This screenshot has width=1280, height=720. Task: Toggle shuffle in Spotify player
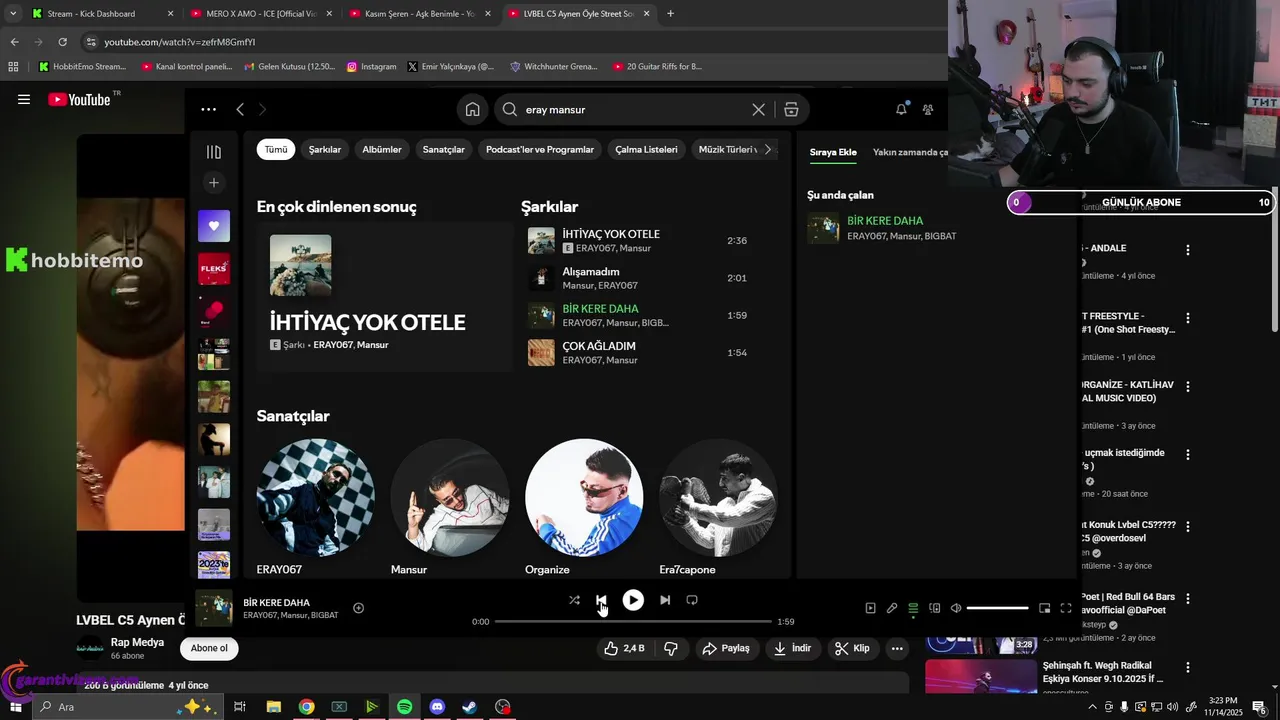[x=574, y=600]
